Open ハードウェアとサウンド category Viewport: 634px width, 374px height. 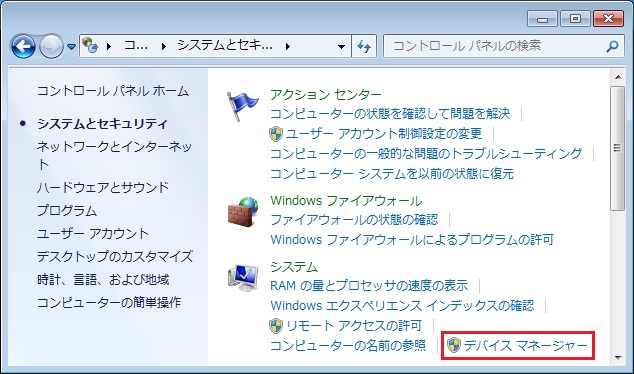[103, 187]
